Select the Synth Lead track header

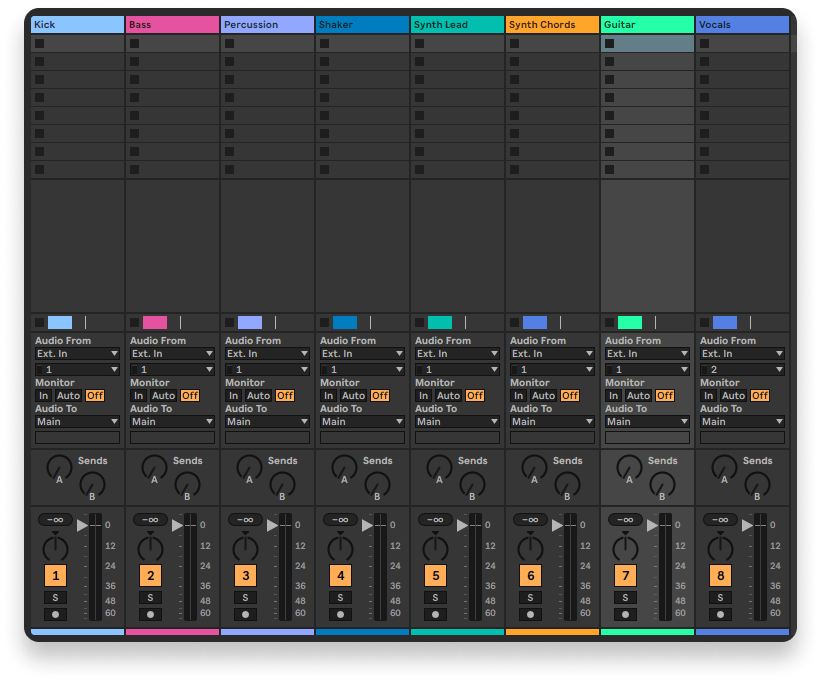point(456,24)
